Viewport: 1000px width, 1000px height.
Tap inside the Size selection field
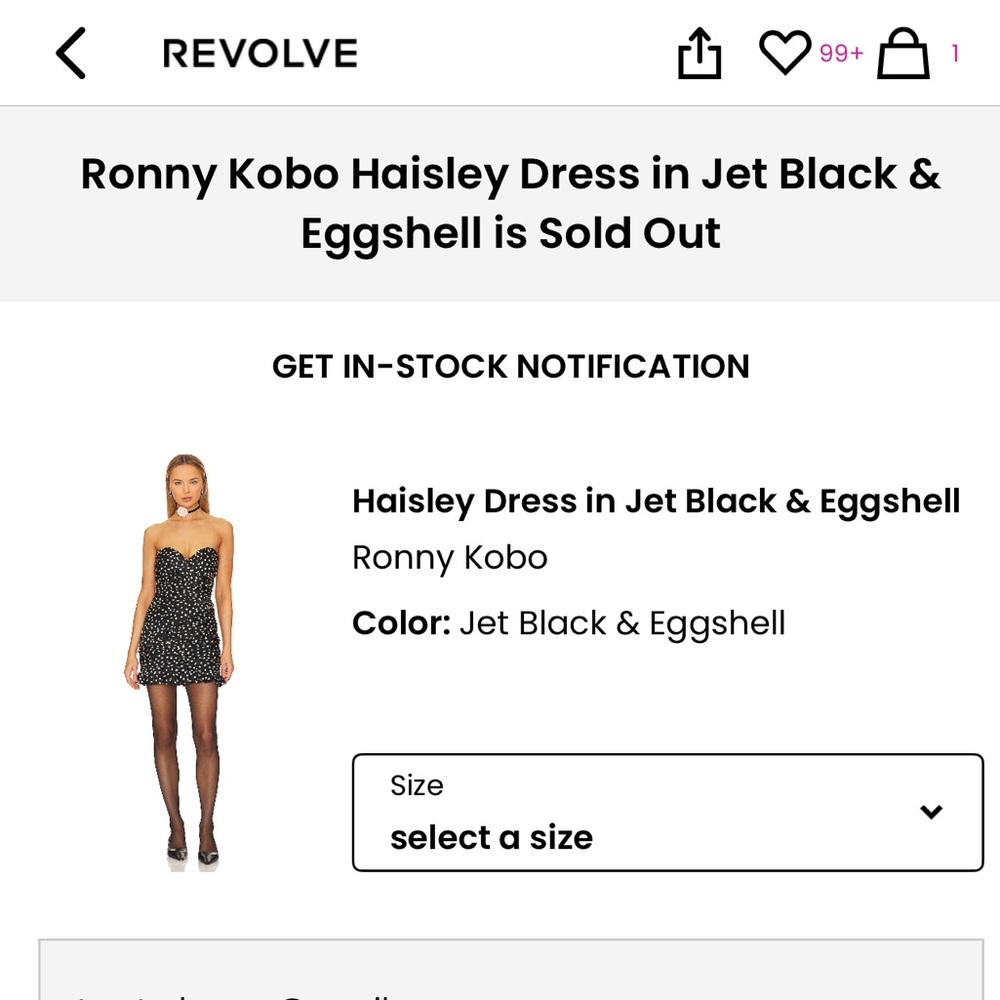point(600,811)
